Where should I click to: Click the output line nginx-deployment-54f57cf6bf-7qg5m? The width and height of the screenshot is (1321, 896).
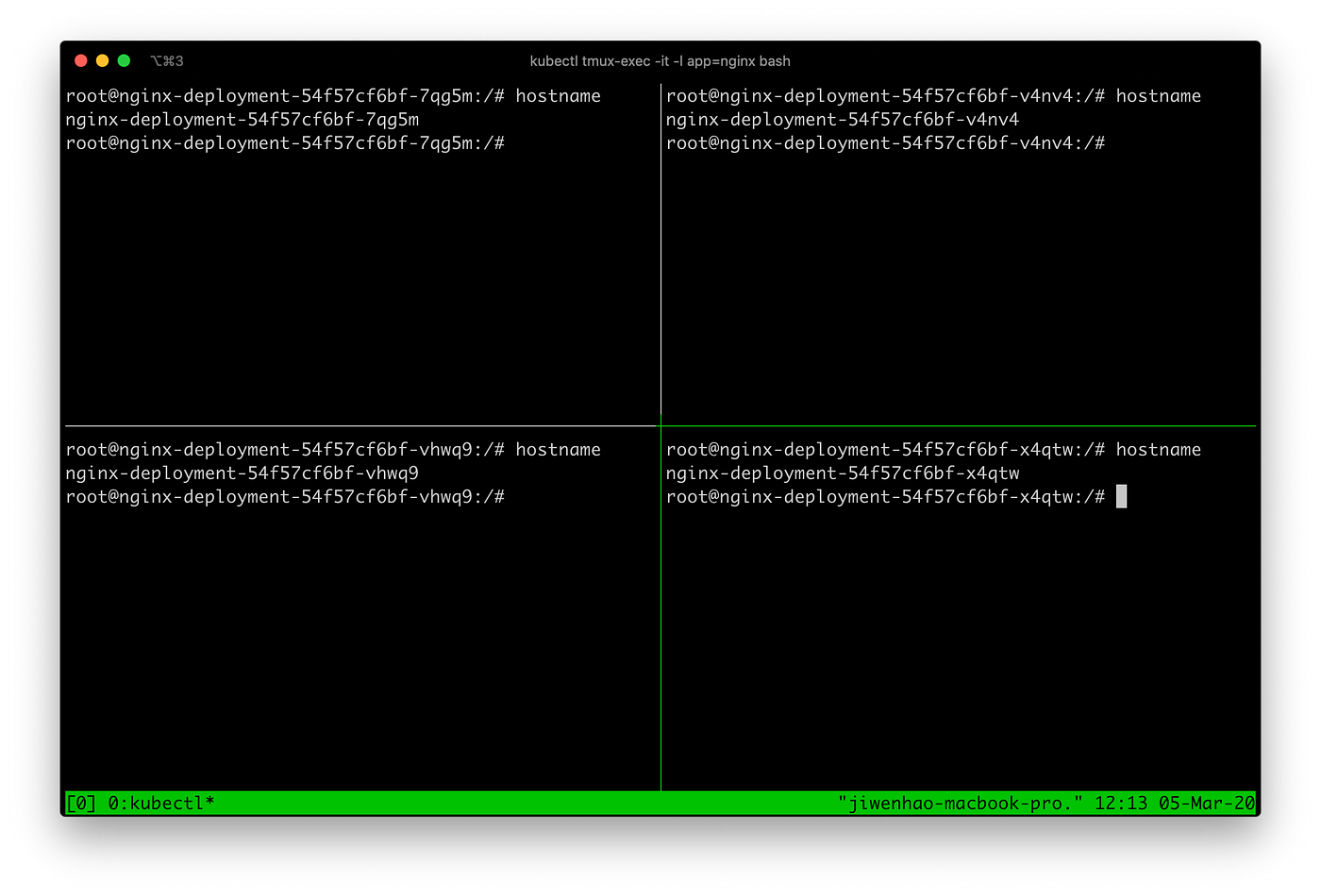click(x=242, y=119)
